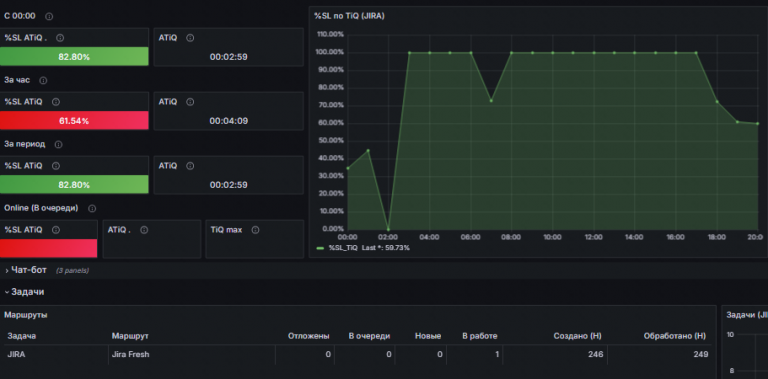The height and width of the screenshot is (379, 768).
Task: Click the '(3 panels)' label next to Чат-бот
Action: click(x=72, y=271)
